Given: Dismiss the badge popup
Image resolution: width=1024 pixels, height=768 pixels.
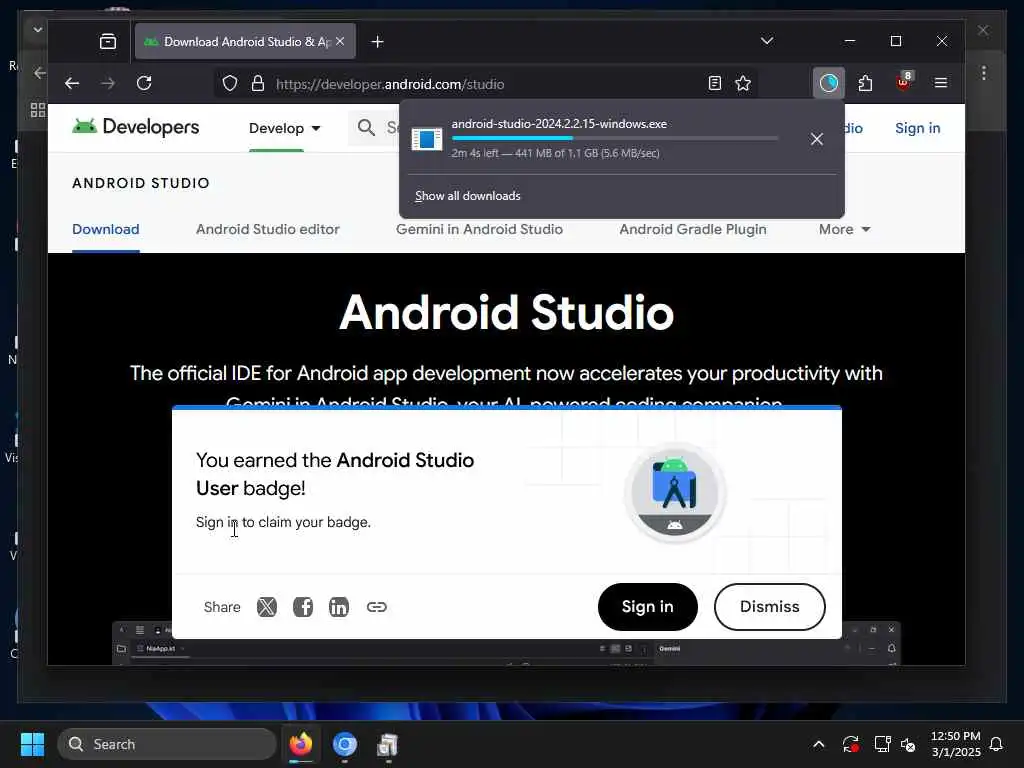Looking at the screenshot, I should [x=769, y=607].
